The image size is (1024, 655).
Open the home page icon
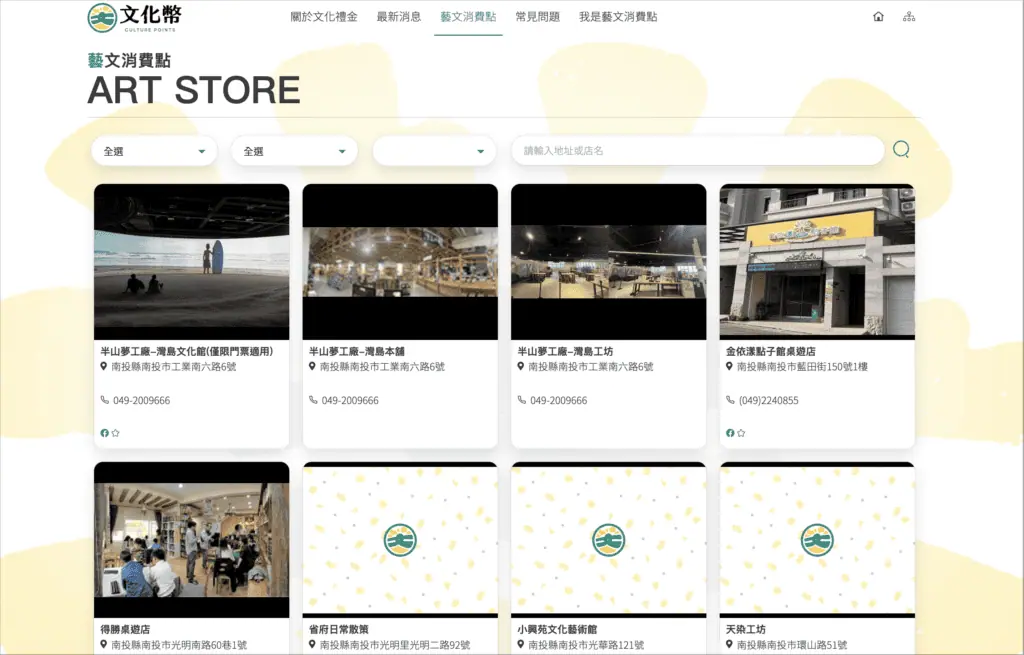(878, 17)
